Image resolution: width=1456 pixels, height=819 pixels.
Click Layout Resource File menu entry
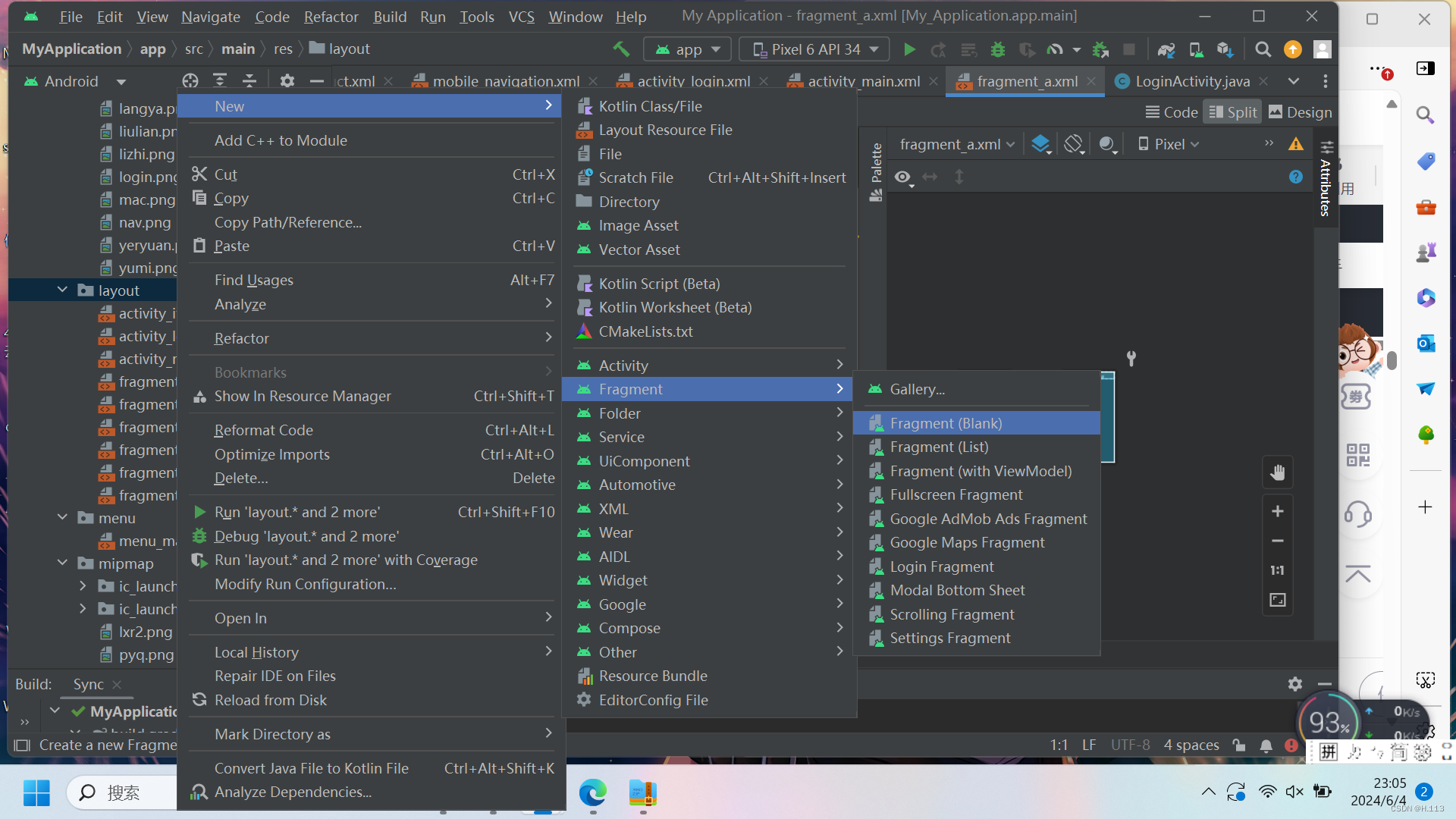coord(665,130)
